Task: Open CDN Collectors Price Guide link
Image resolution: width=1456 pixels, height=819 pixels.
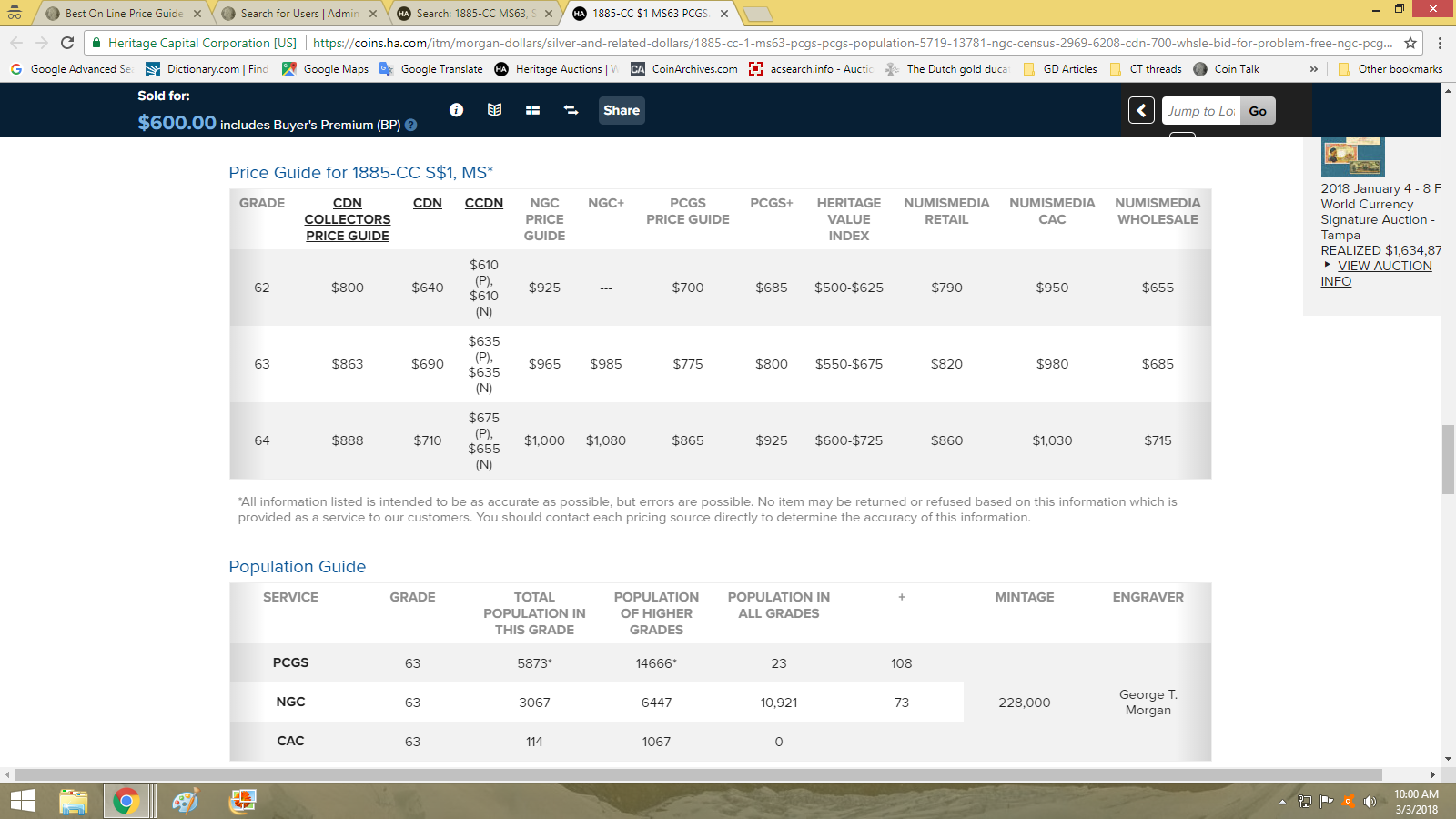Action: (348, 219)
